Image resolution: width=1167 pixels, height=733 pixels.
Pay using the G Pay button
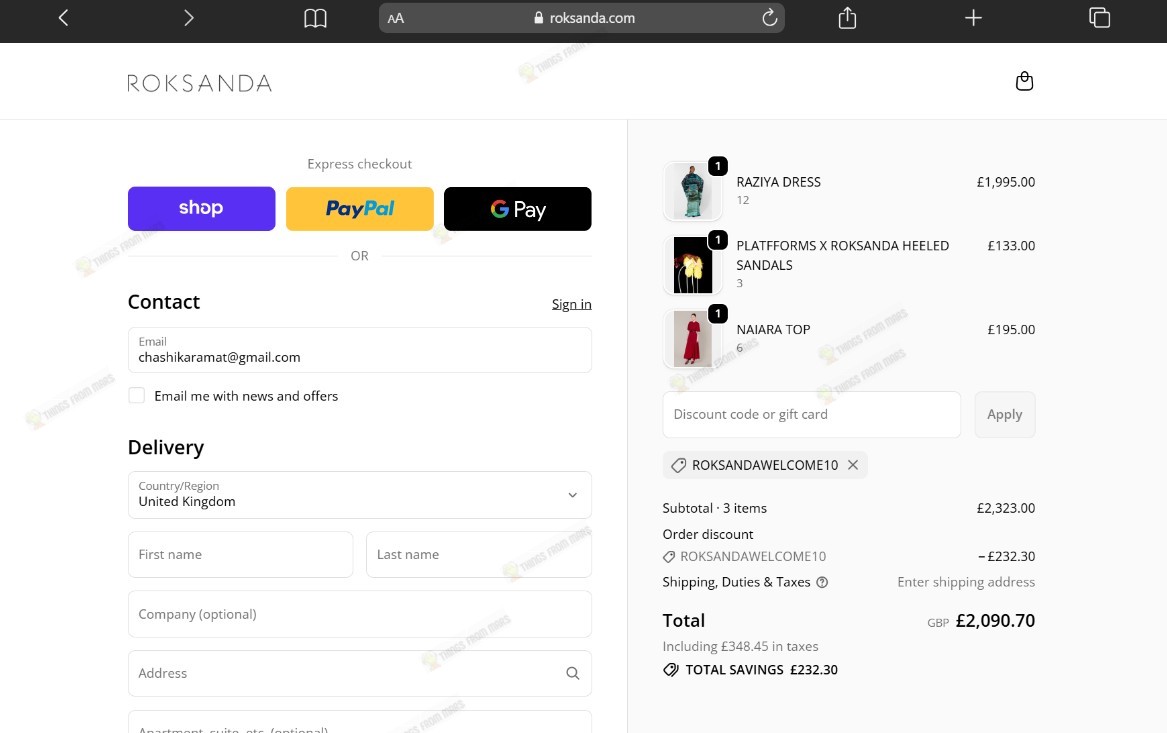tap(518, 208)
